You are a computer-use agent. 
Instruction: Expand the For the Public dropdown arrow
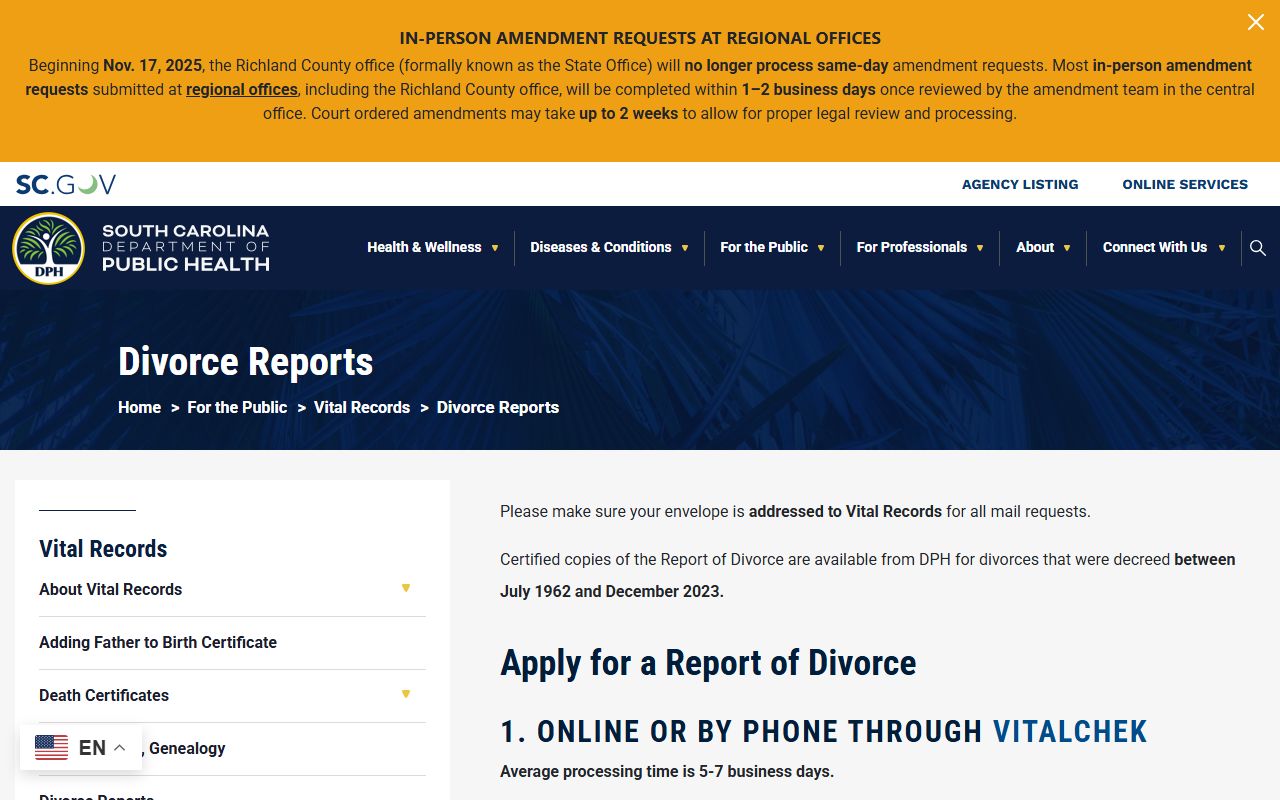click(x=821, y=248)
